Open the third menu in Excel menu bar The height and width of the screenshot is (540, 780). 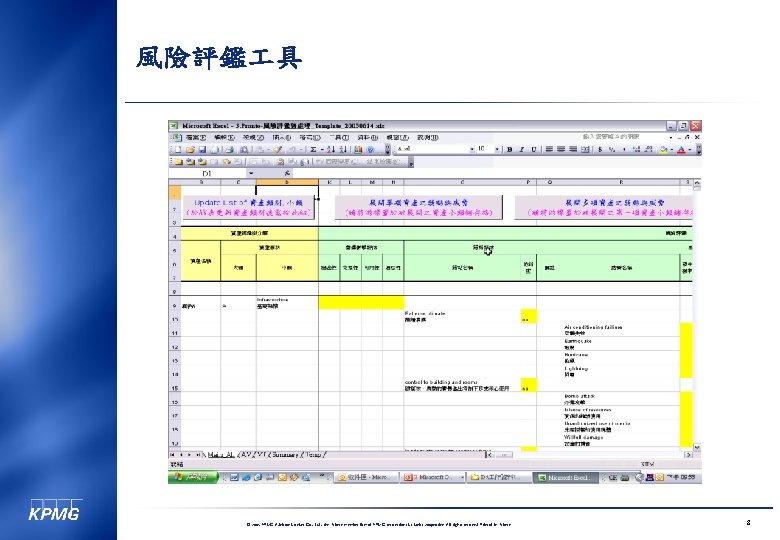[253, 137]
